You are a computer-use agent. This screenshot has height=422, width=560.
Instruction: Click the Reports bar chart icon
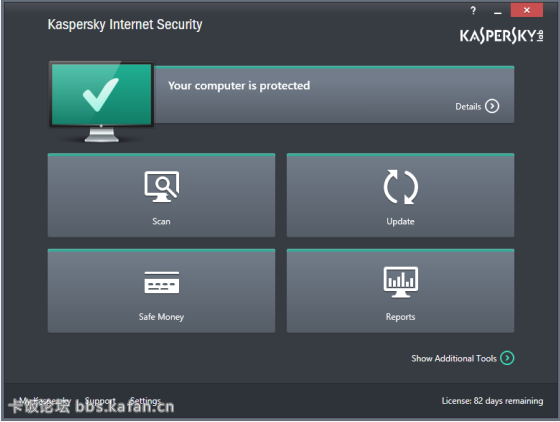(x=401, y=282)
